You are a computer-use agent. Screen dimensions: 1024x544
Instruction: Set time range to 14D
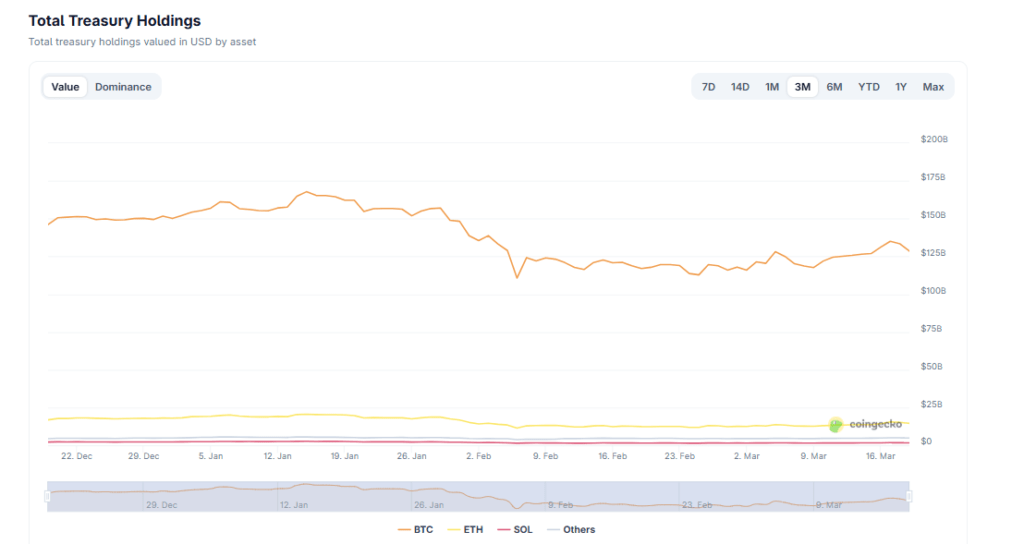coord(740,87)
